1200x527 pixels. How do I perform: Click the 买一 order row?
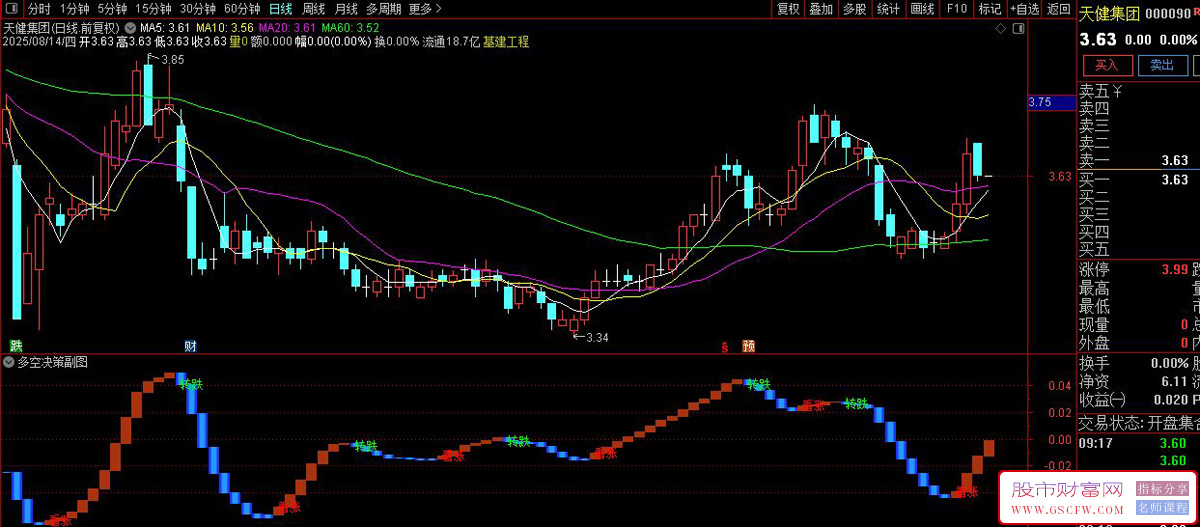click(x=1137, y=179)
